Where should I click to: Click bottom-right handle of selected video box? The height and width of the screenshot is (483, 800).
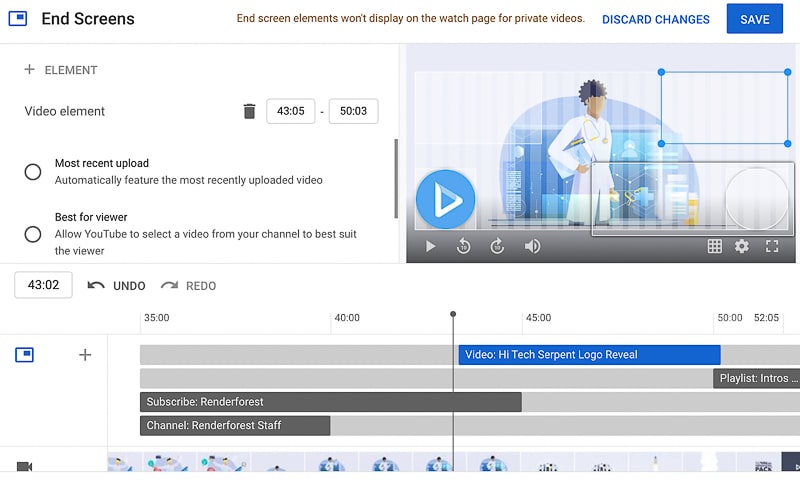[x=788, y=144]
